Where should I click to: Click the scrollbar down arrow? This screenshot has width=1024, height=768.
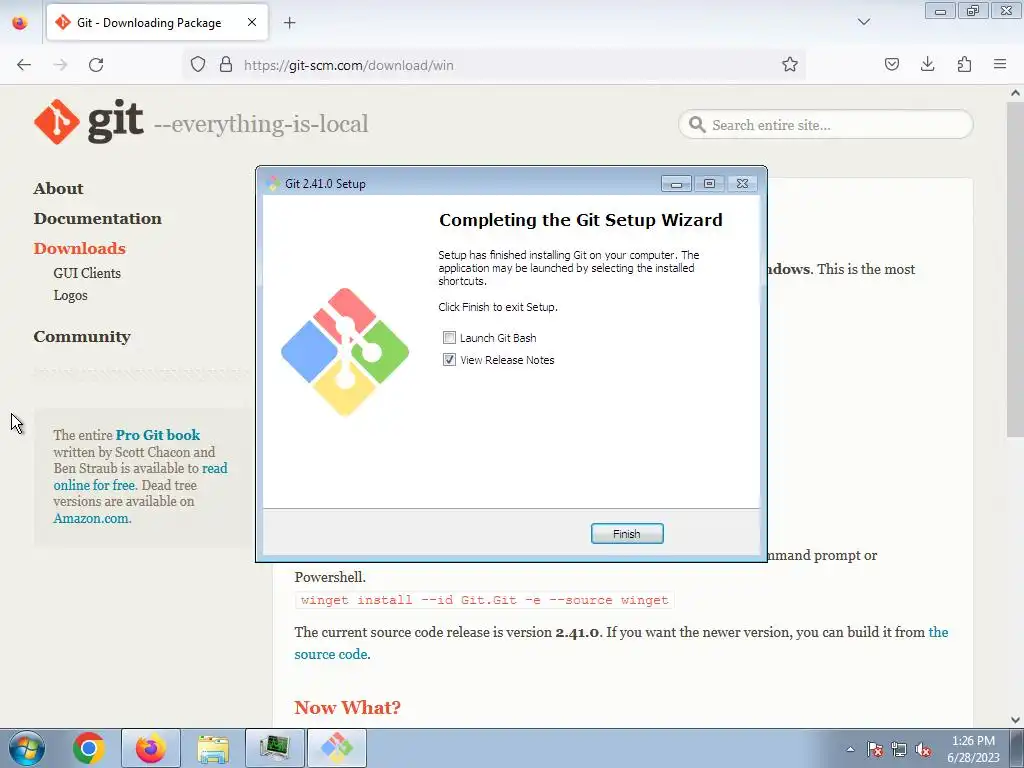click(x=1015, y=720)
